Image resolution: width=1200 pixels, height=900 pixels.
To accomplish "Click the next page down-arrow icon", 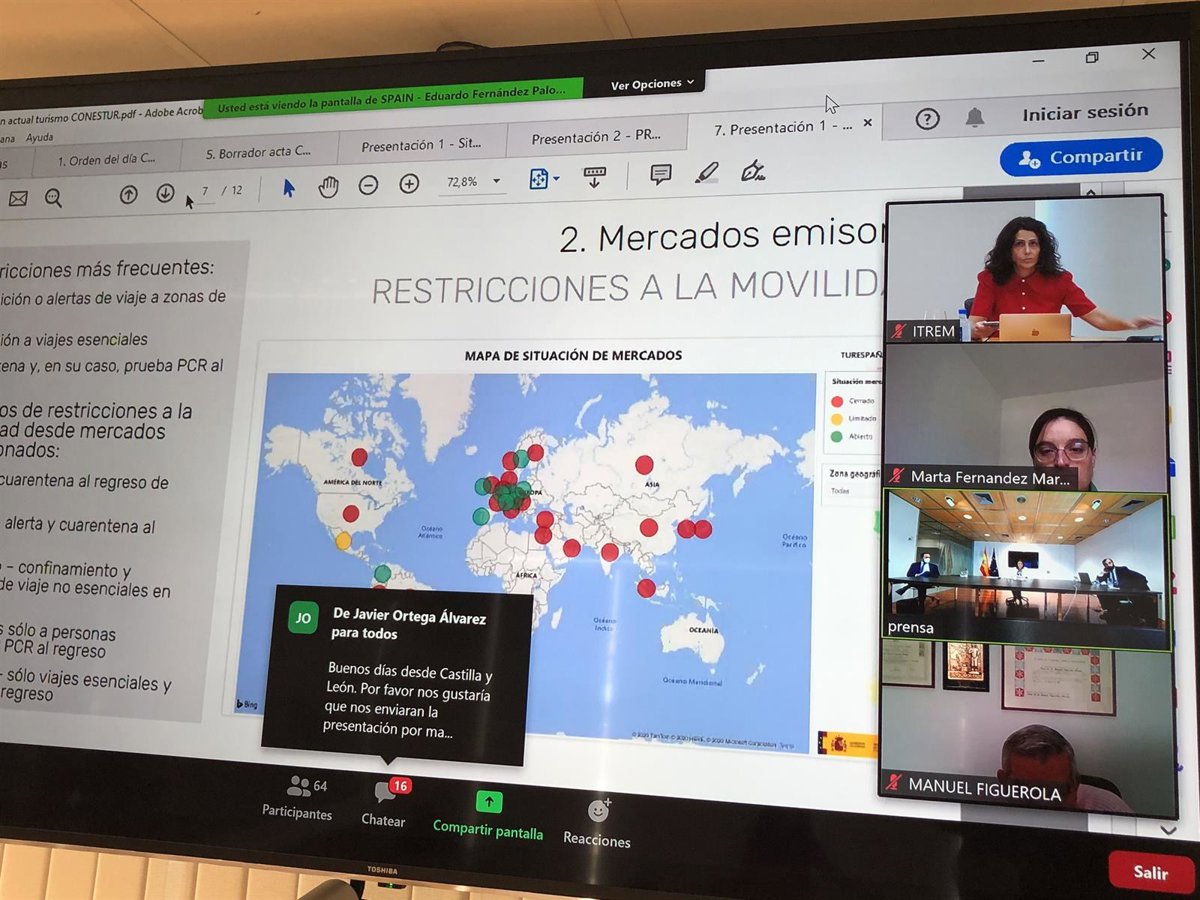I will [x=165, y=194].
